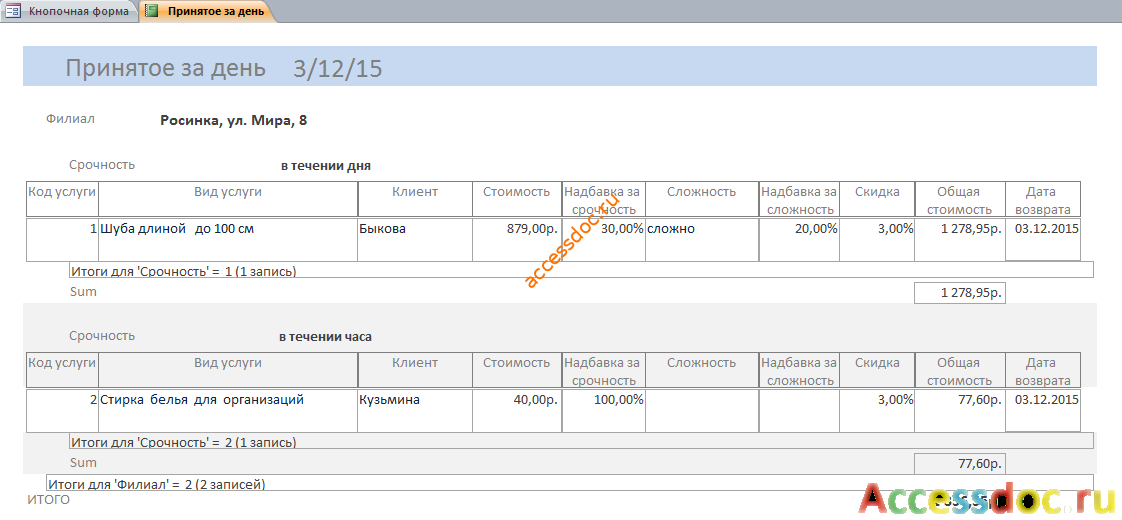Click the Sum field 77,60р. of the second group

coord(960,463)
